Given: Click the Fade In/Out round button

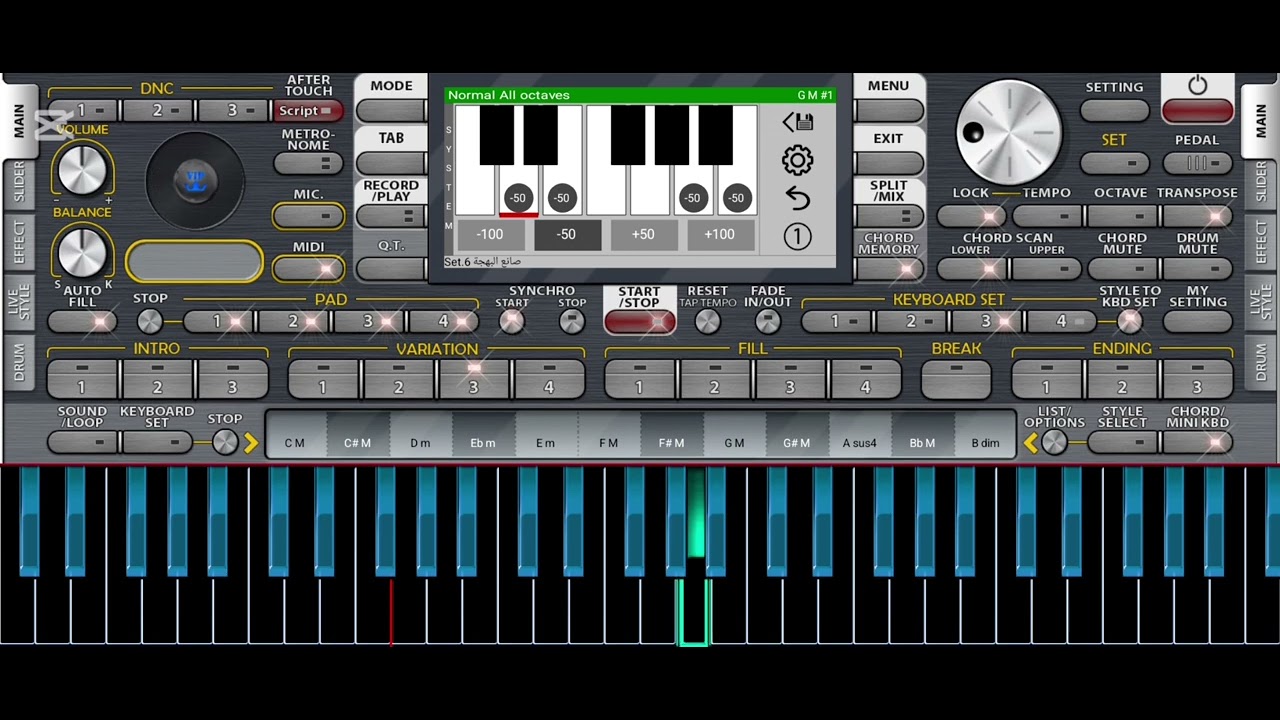Looking at the screenshot, I should click(x=767, y=321).
